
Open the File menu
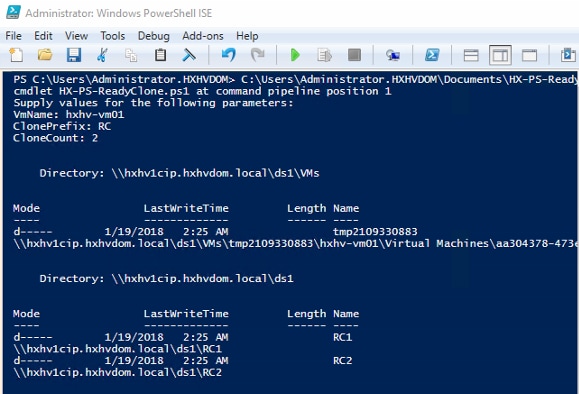coord(13,36)
